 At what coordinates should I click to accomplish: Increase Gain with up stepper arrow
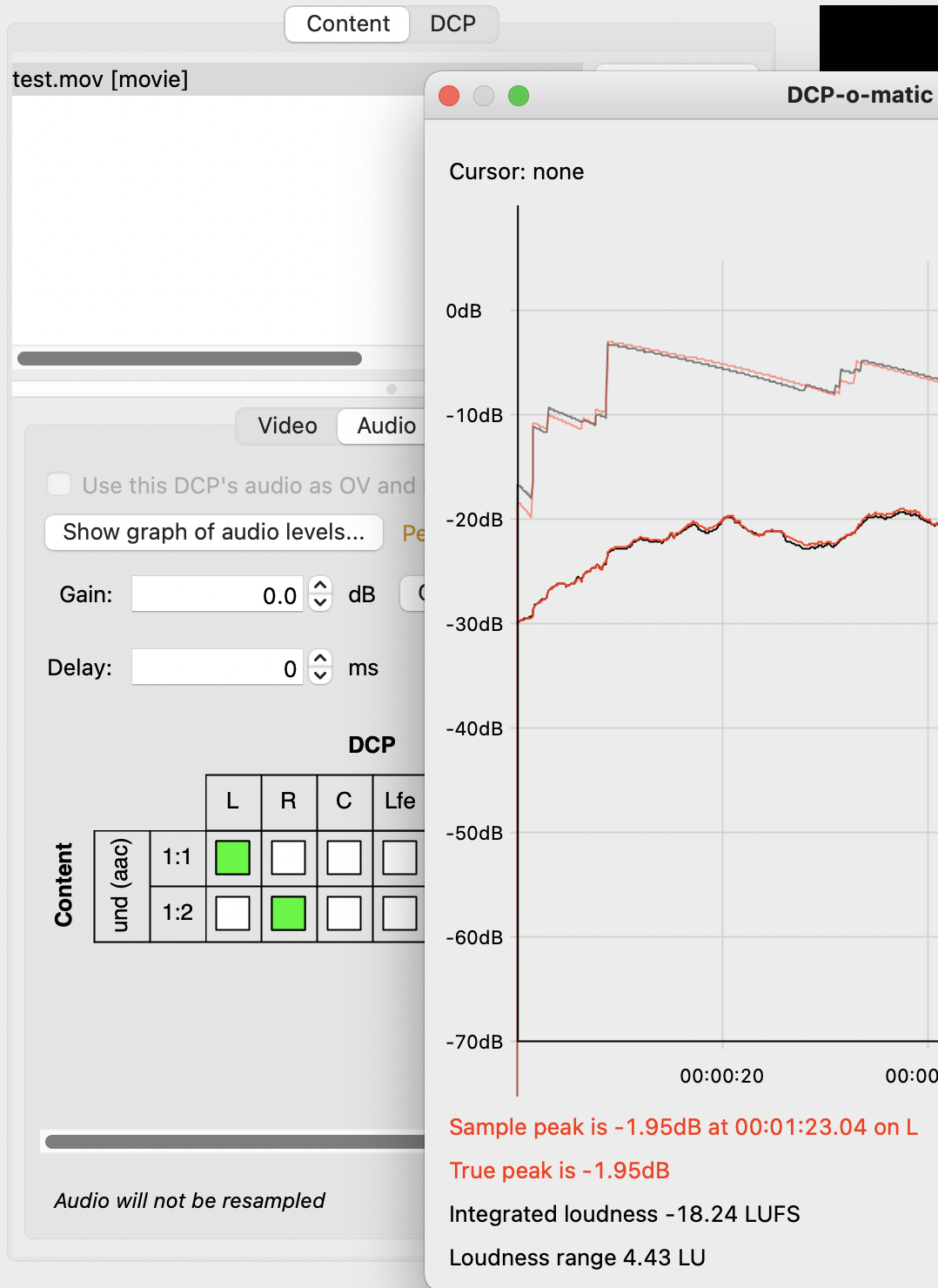tap(320, 586)
